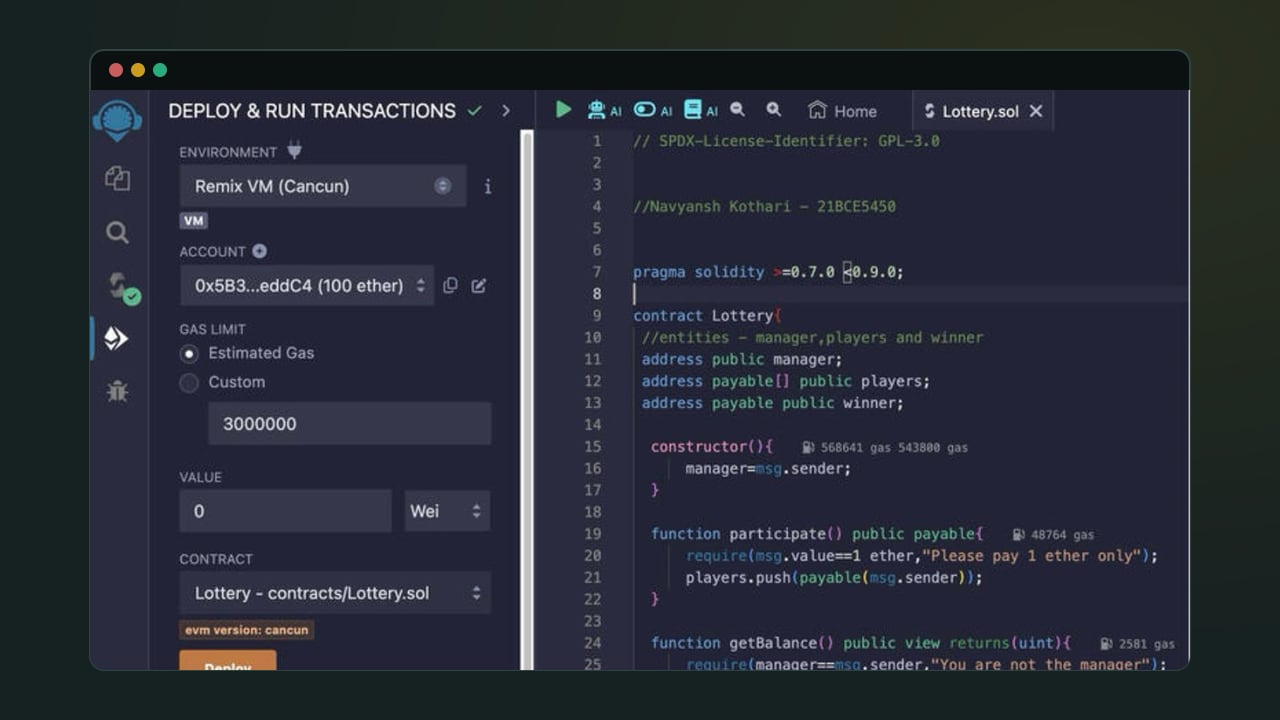Click the custom gas limit field showing 3000000
The height and width of the screenshot is (720, 1280).
click(x=349, y=423)
